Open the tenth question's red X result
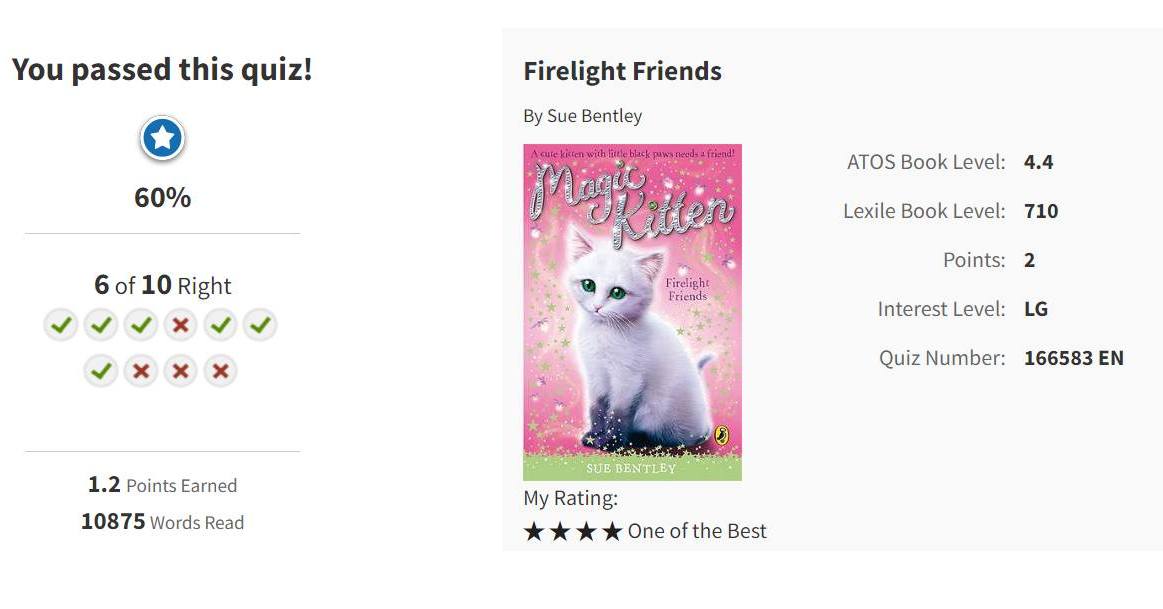 (x=220, y=370)
